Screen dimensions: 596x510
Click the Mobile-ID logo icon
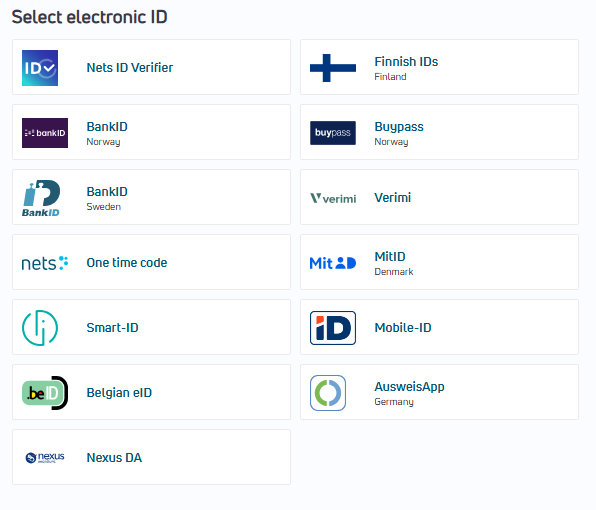pos(333,328)
